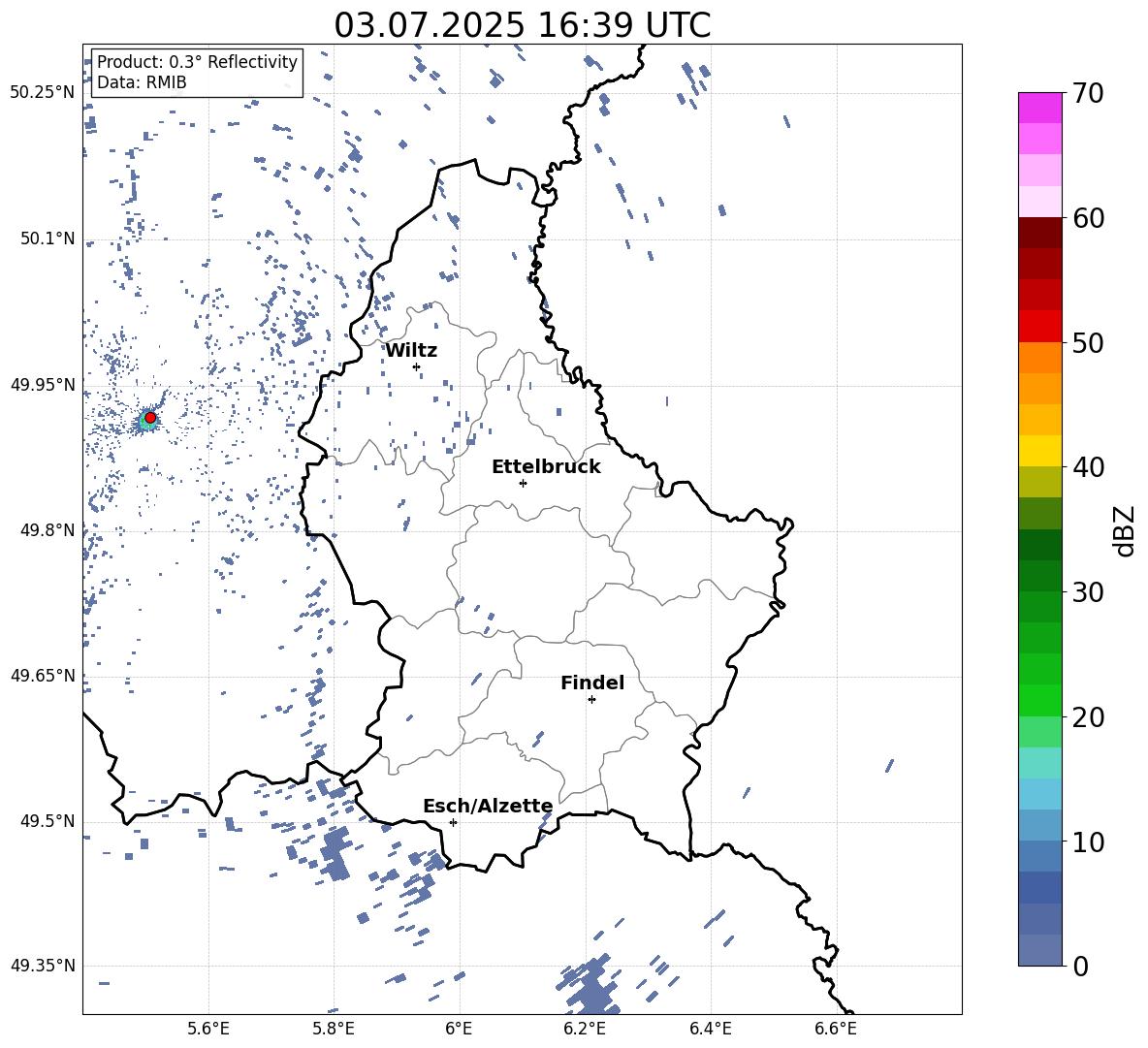Pick the bright red swatch just above 50 dBZ
Screen dimensions: 1148x1048
[1040, 327]
